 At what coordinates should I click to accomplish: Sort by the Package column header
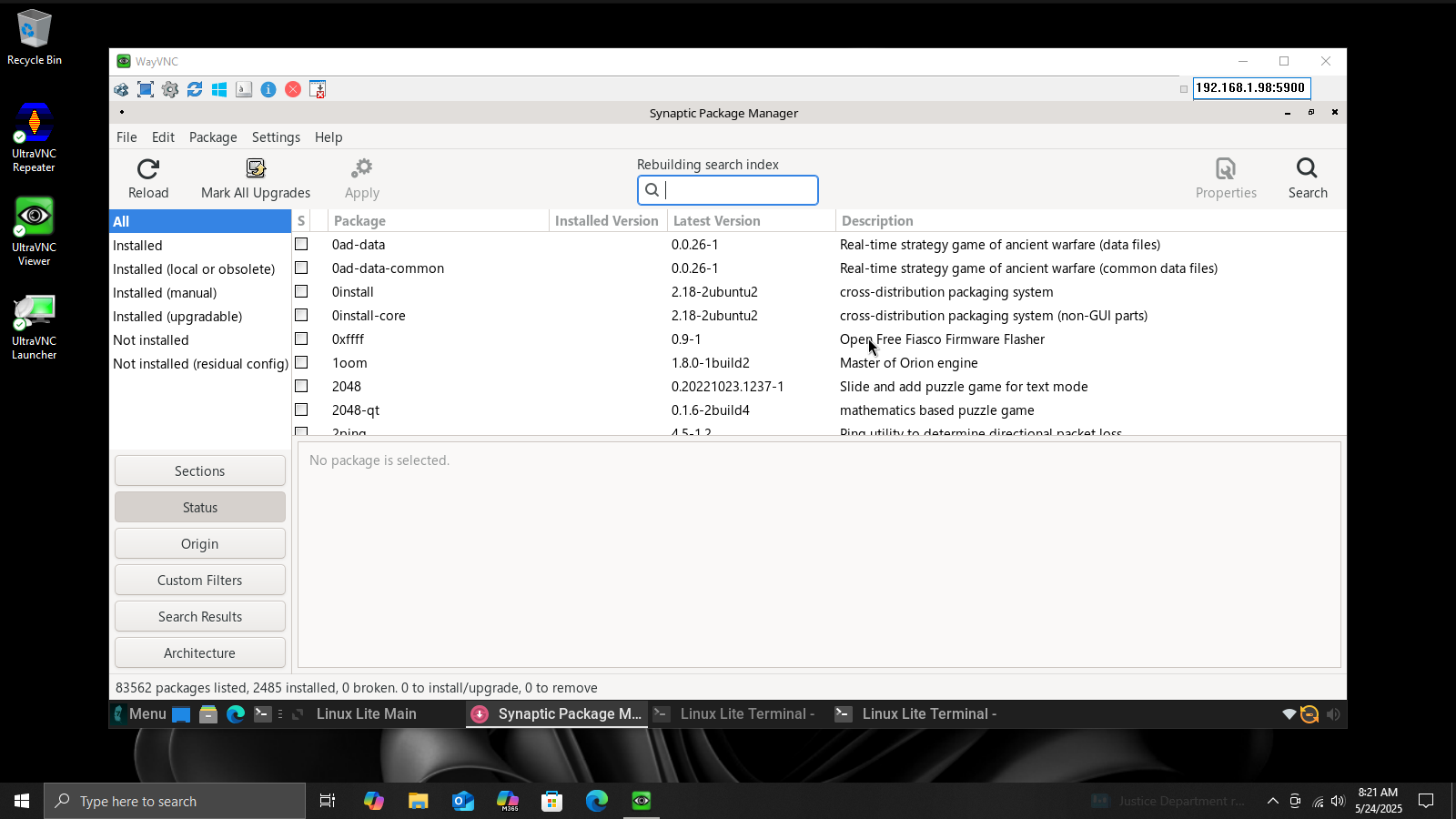(x=439, y=221)
